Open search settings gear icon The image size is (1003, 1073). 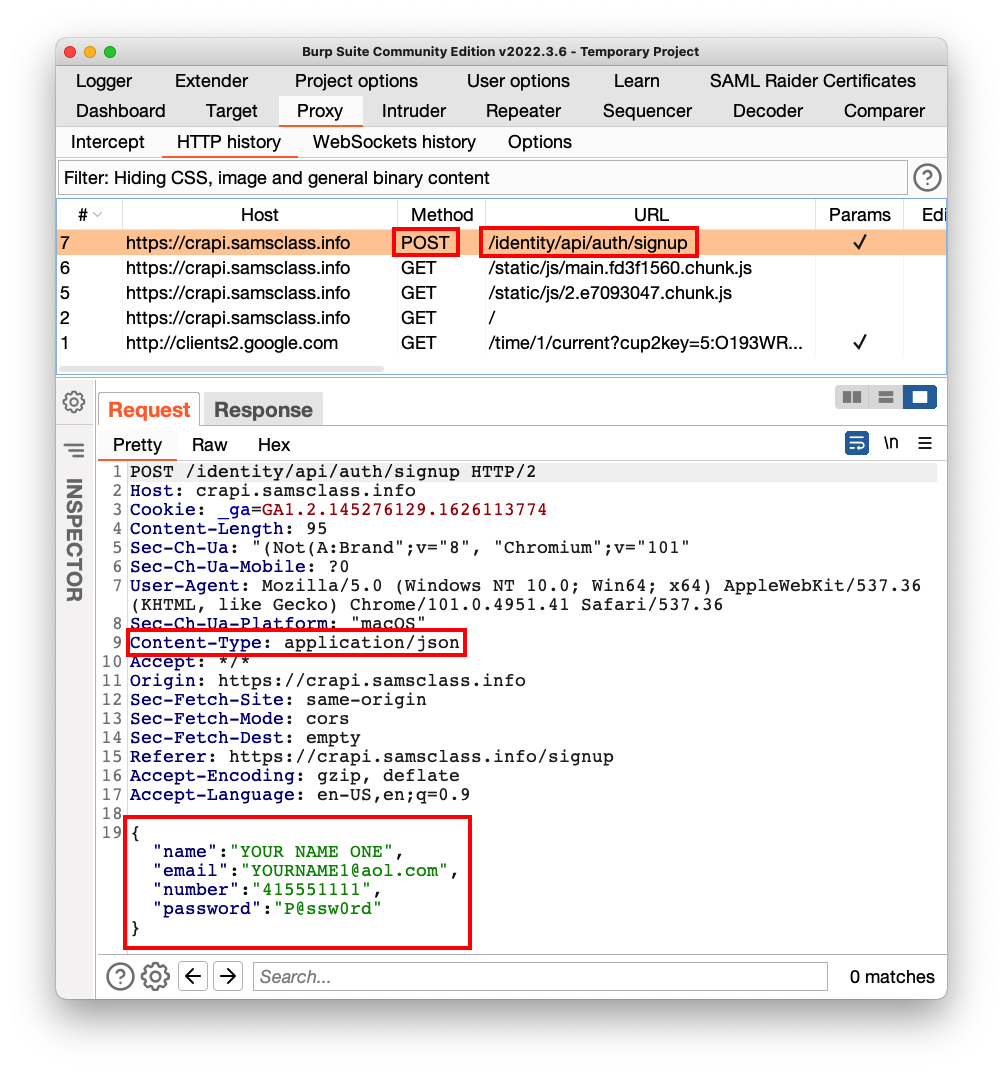[155, 977]
